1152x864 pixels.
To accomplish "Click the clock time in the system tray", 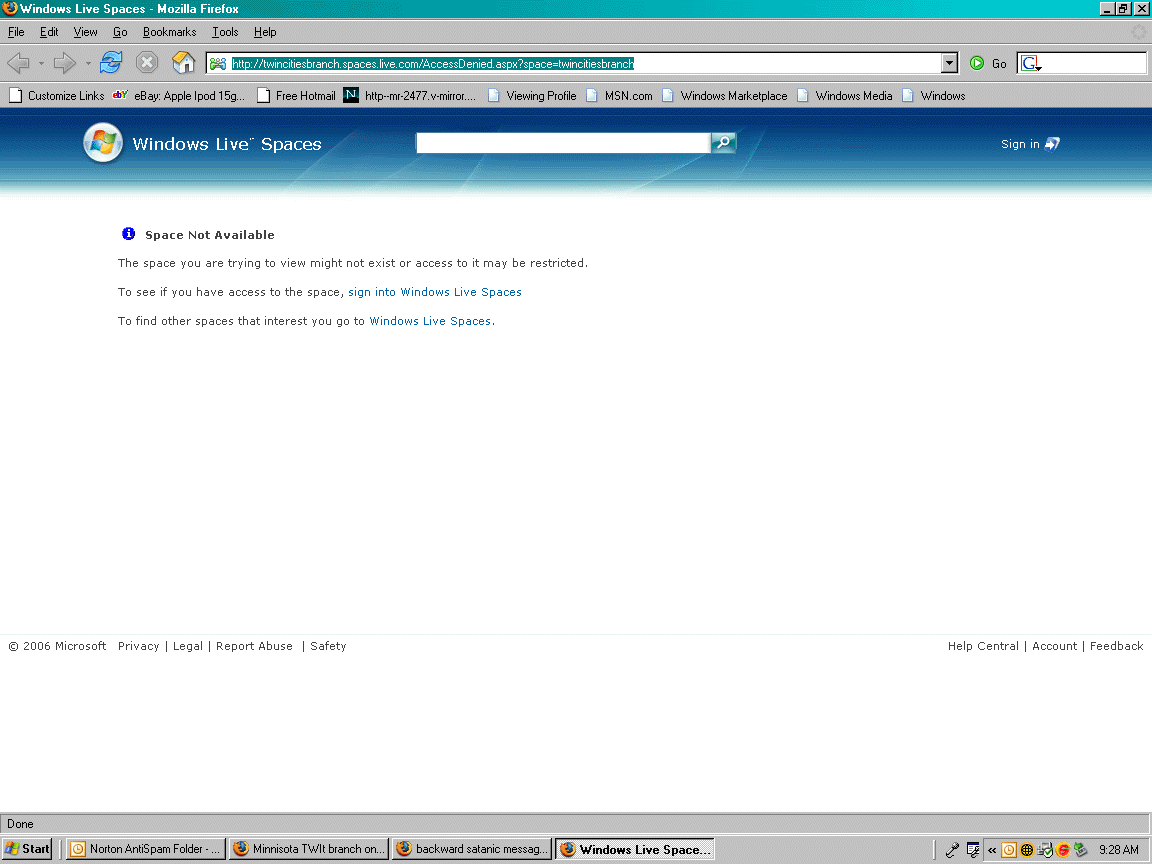I will click(1118, 850).
